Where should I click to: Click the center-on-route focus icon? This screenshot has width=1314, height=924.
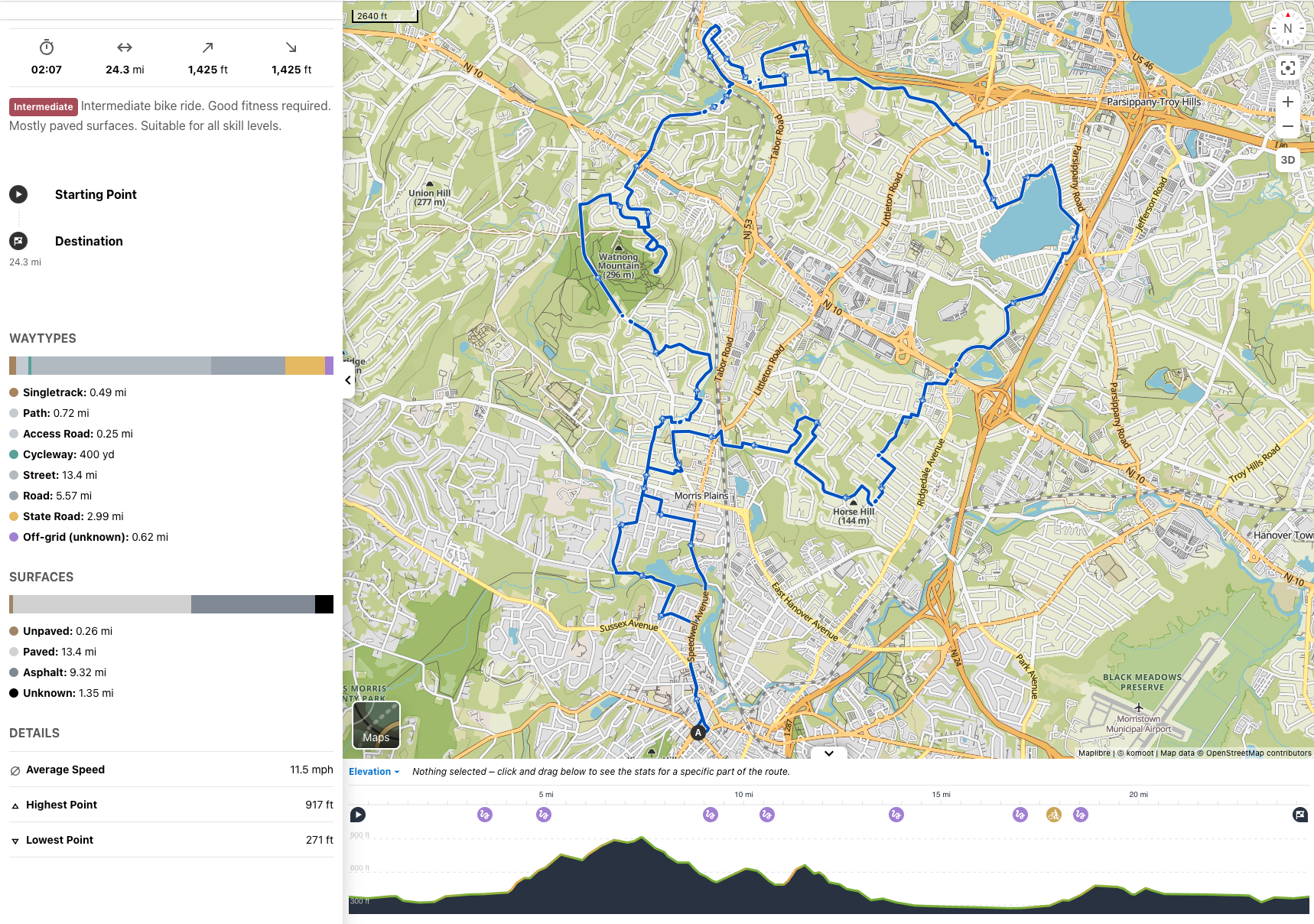pos(1287,68)
